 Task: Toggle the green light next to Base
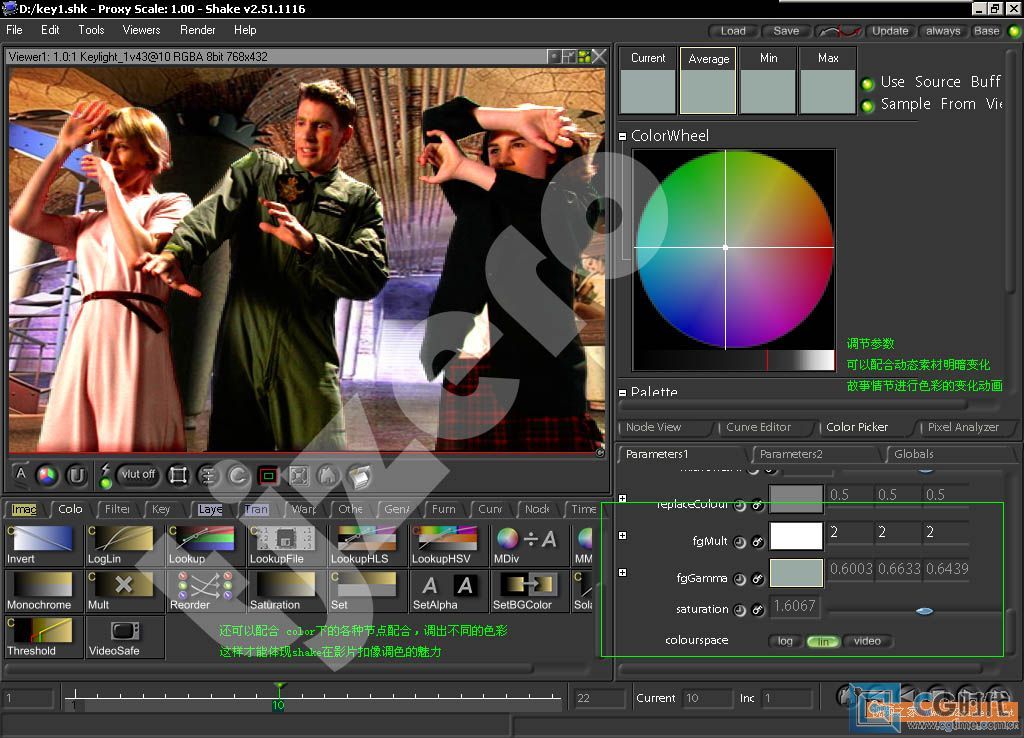click(x=1014, y=31)
